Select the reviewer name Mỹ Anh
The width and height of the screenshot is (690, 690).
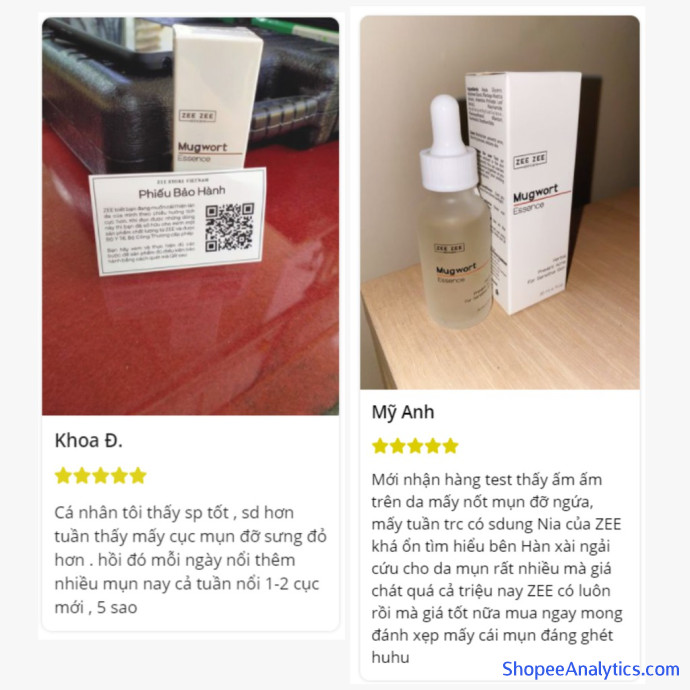[403, 412]
